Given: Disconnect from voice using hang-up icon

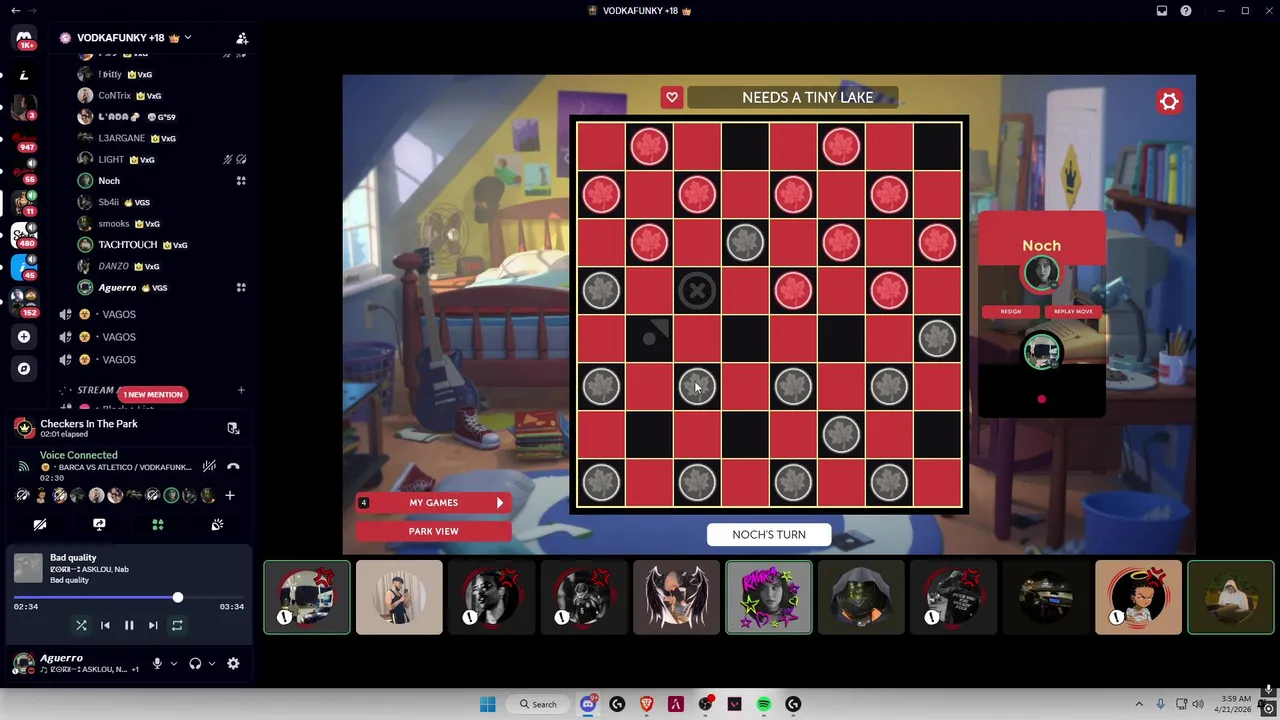Looking at the screenshot, I should click(x=233, y=466).
